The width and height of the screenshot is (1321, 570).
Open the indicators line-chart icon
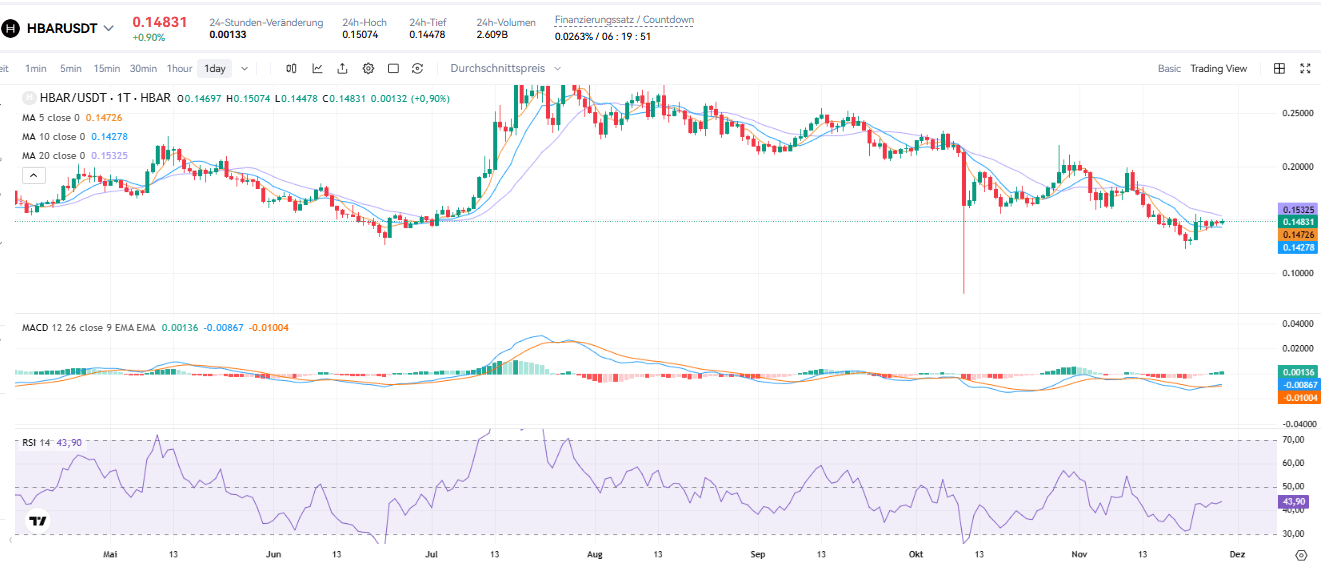click(317, 69)
